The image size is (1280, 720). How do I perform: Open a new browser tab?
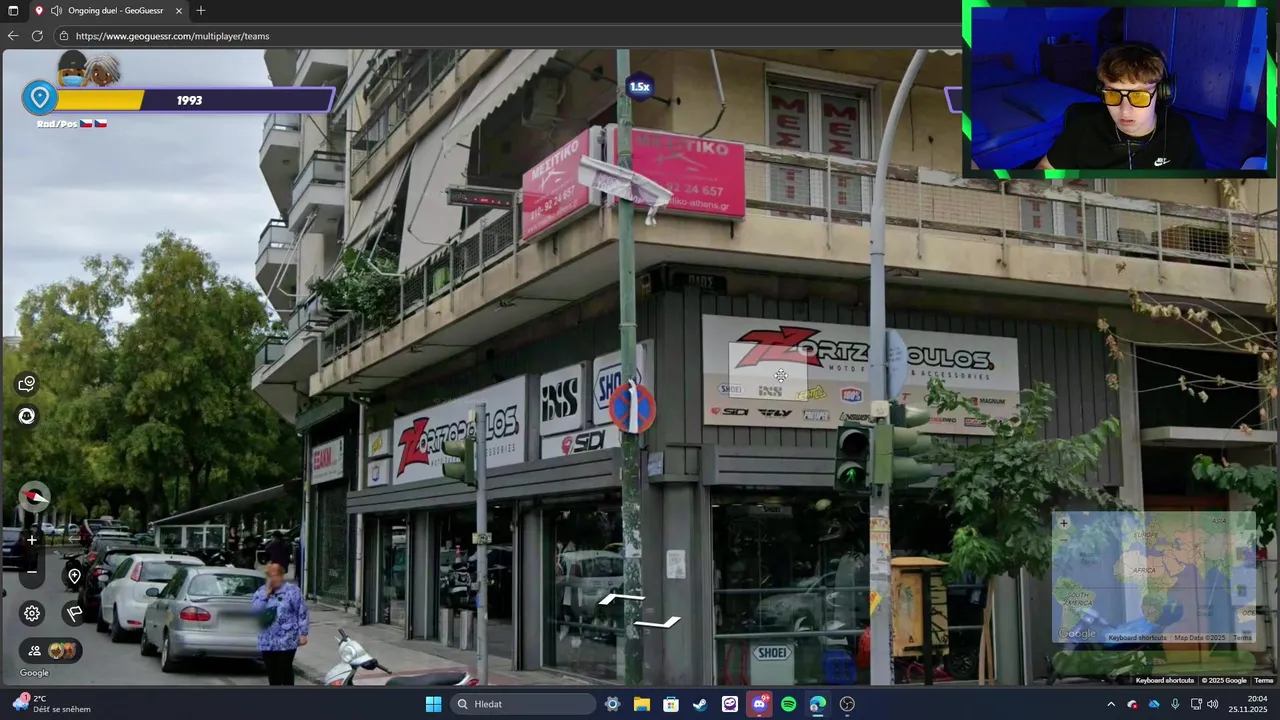201,11
